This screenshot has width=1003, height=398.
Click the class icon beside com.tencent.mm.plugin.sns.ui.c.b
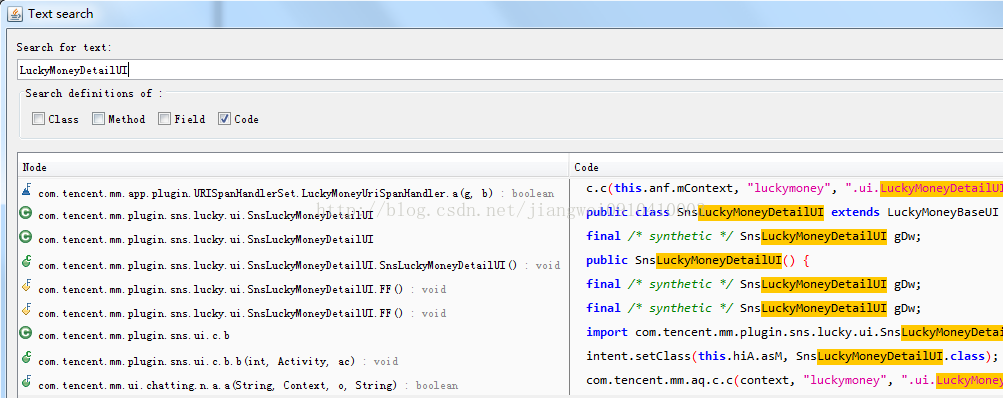pos(26,333)
